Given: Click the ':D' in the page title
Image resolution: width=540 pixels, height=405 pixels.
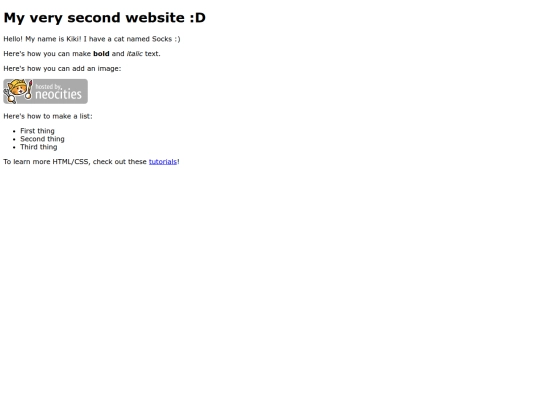Looking at the screenshot, I should [x=198, y=18].
